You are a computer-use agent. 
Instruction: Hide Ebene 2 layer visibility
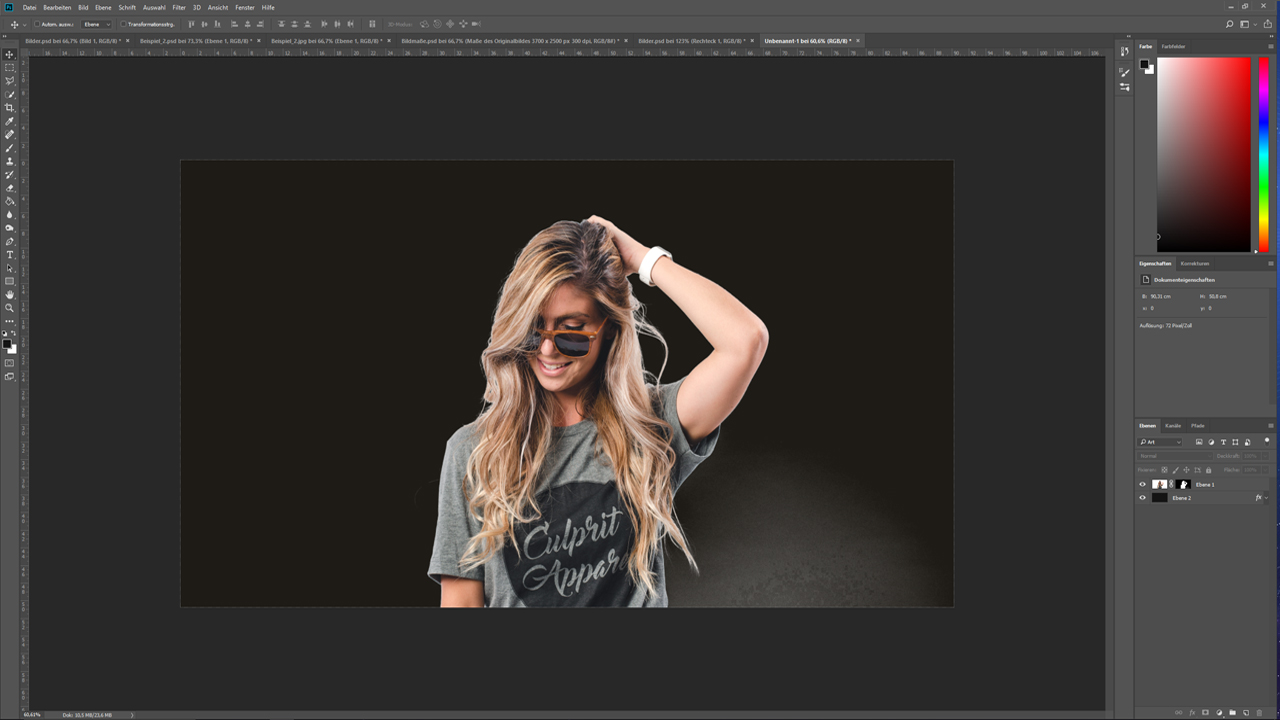coord(1143,498)
